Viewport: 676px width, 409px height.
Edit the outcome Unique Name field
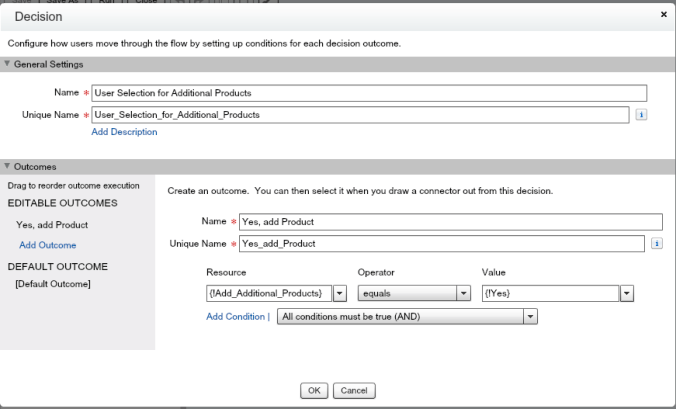(x=442, y=244)
